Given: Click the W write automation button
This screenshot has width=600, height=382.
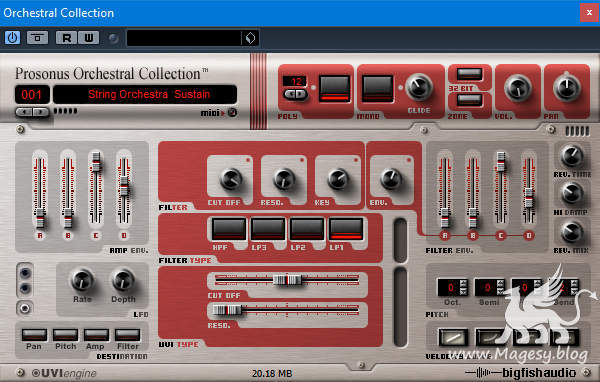Looking at the screenshot, I should pos(88,38).
